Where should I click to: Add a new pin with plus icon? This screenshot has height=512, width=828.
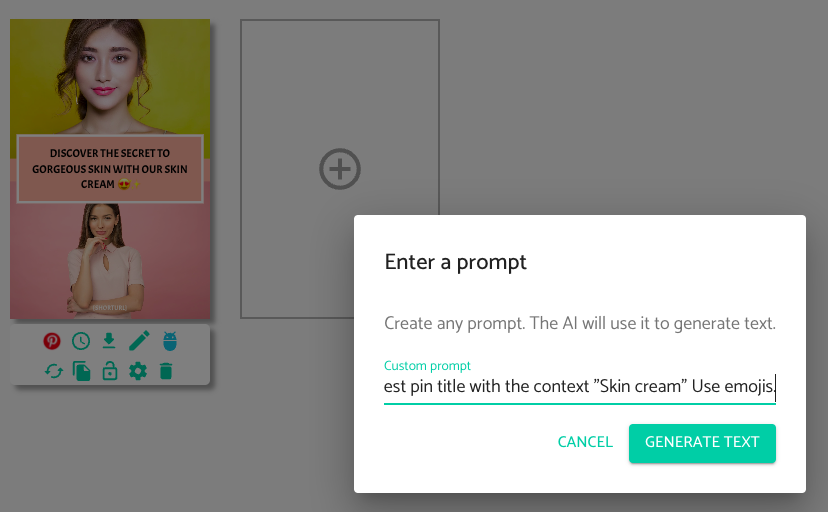[x=340, y=168]
